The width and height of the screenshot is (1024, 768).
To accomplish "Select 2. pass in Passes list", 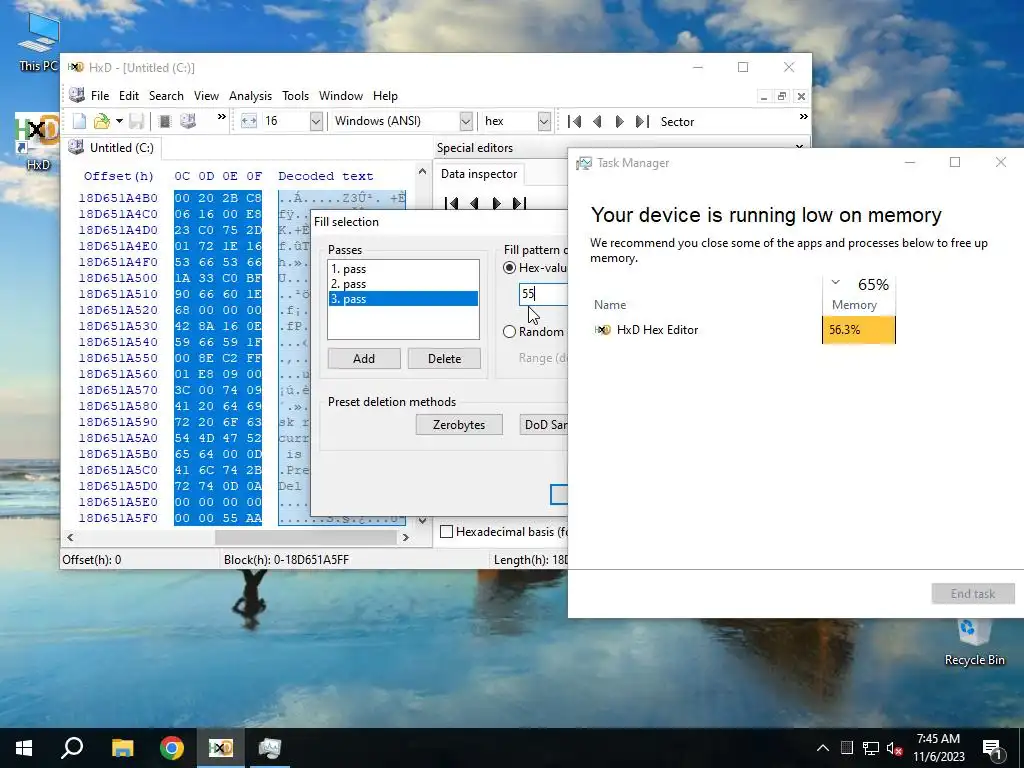I will [x=403, y=284].
